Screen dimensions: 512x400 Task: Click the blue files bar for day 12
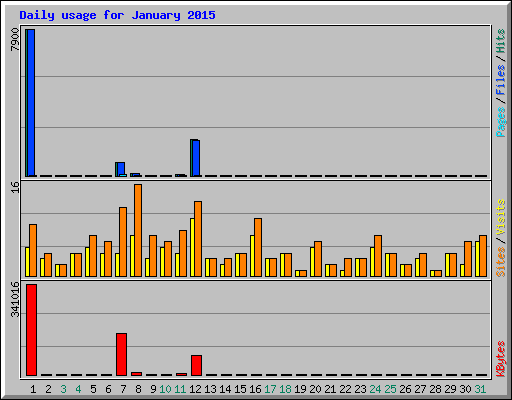[x=196, y=158]
